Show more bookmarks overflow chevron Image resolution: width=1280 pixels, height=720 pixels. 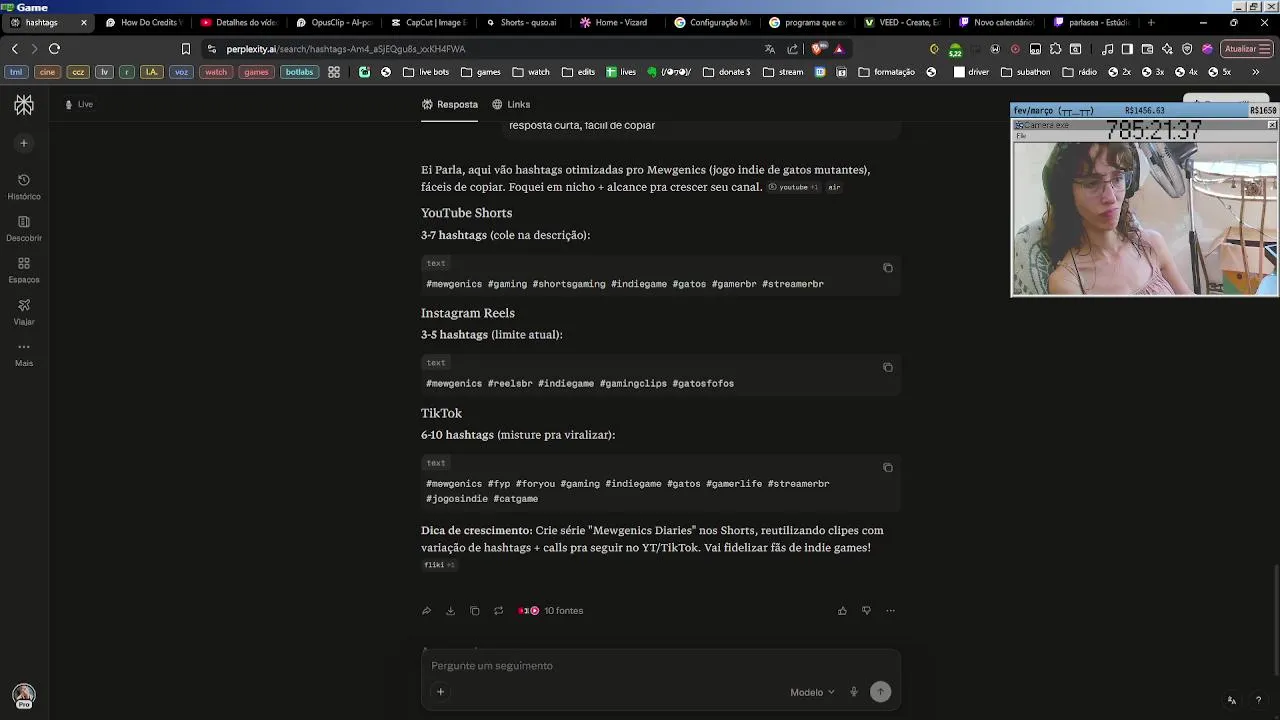tap(1256, 72)
